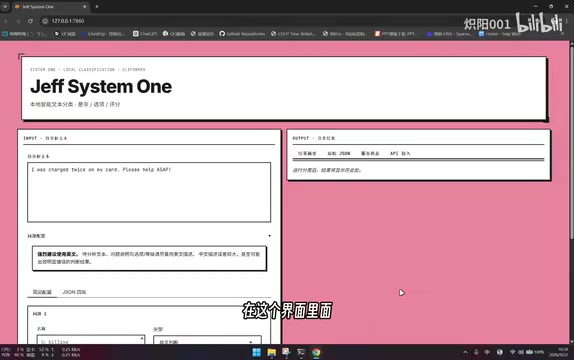This screenshot has width=574, height=360.
Task: Open the taskbar clock and date
Action: pos(559,352)
